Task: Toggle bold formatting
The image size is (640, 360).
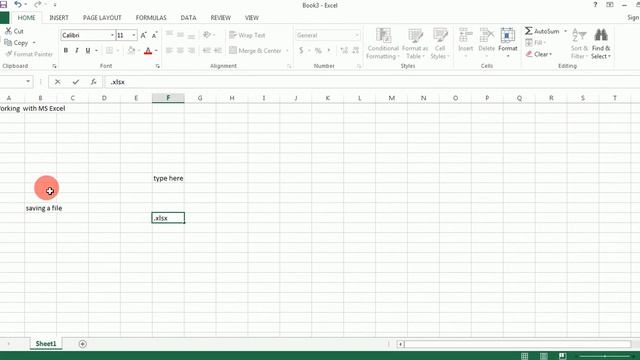Action: (x=66, y=51)
